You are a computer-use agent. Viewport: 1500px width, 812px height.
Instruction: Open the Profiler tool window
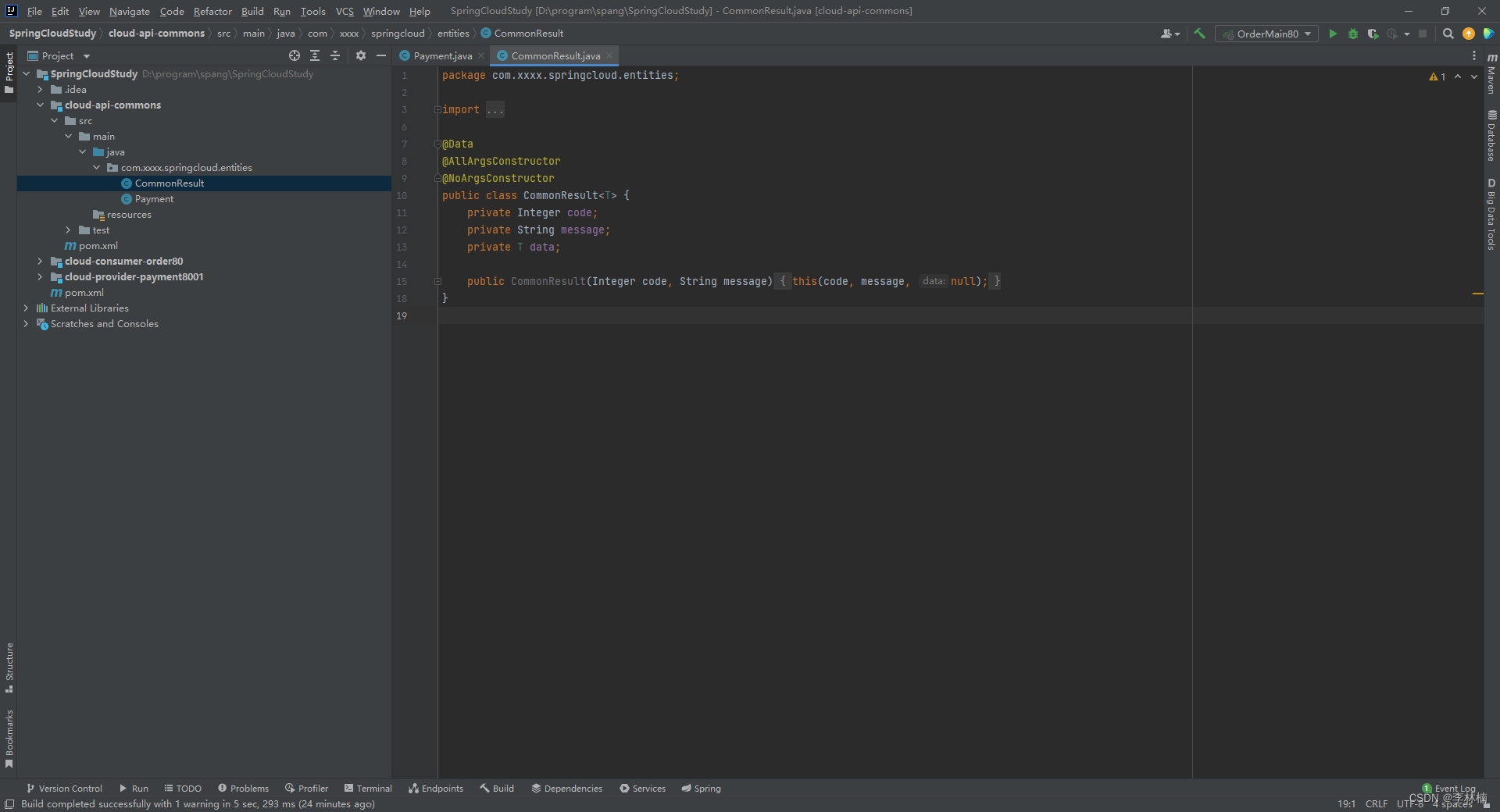306,789
